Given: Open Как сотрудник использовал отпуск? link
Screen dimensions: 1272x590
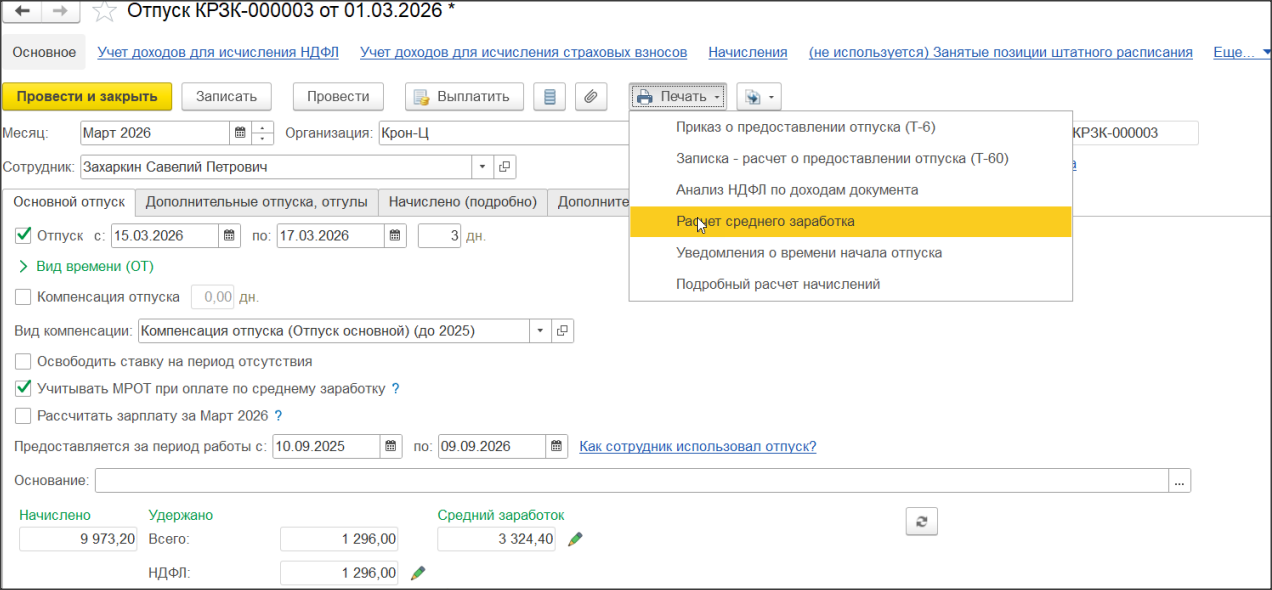Looking at the screenshot, I should [x=698, y=446].
